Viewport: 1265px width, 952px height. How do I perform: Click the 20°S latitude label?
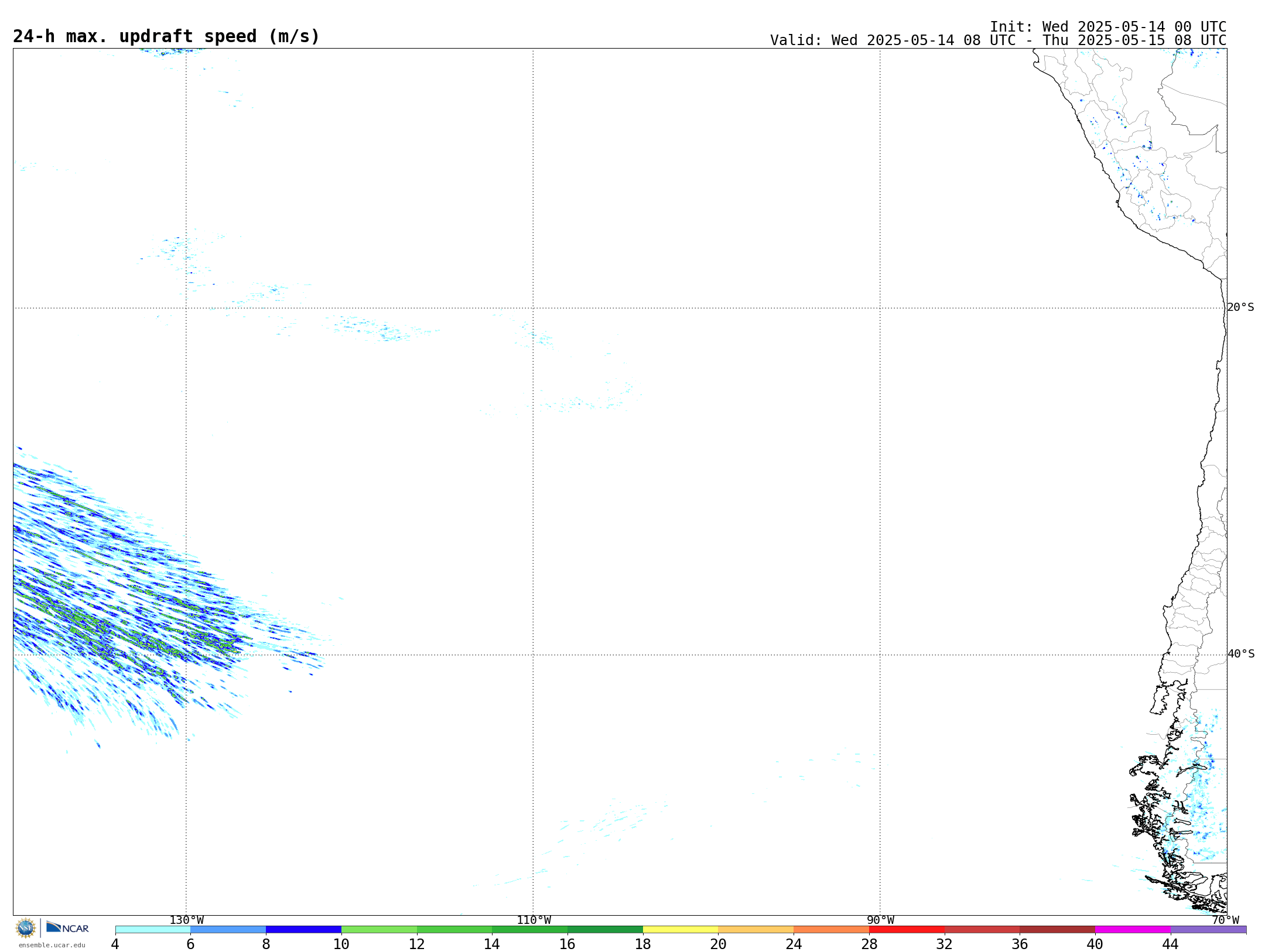[1240, 307]
